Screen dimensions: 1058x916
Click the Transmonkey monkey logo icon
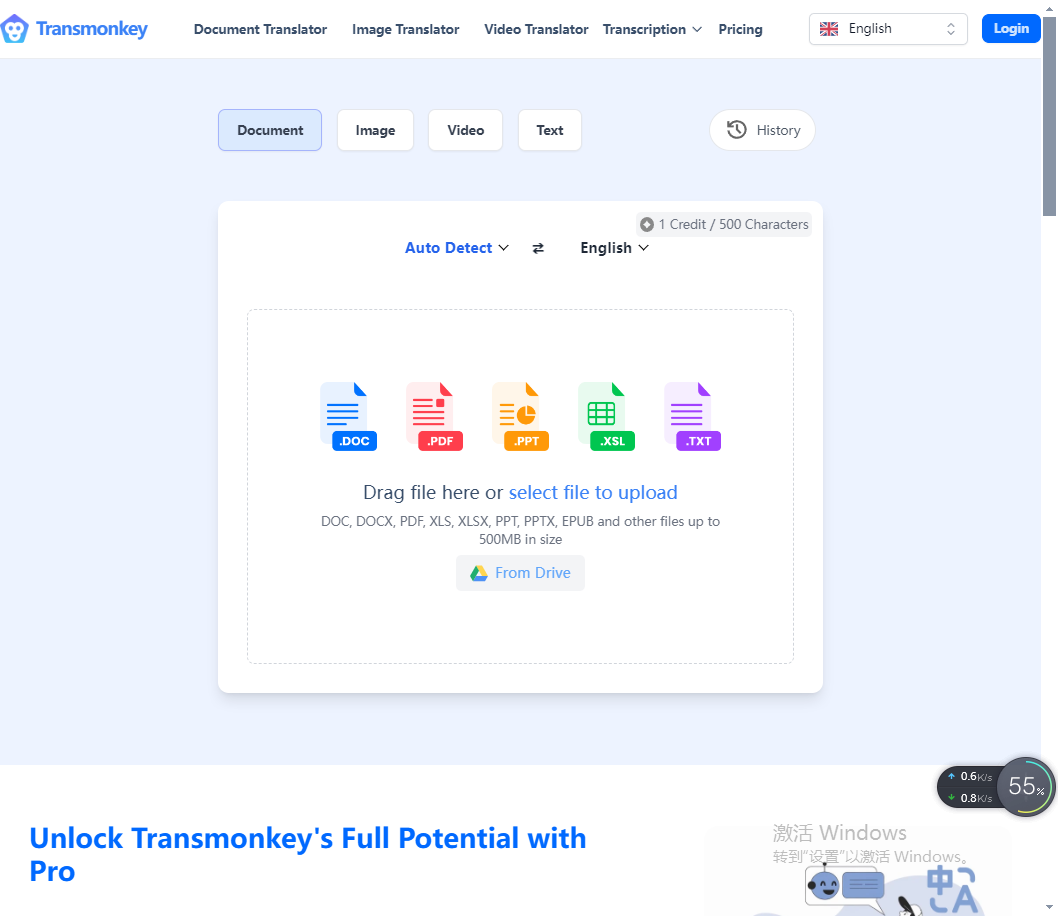tap(14, 29)
